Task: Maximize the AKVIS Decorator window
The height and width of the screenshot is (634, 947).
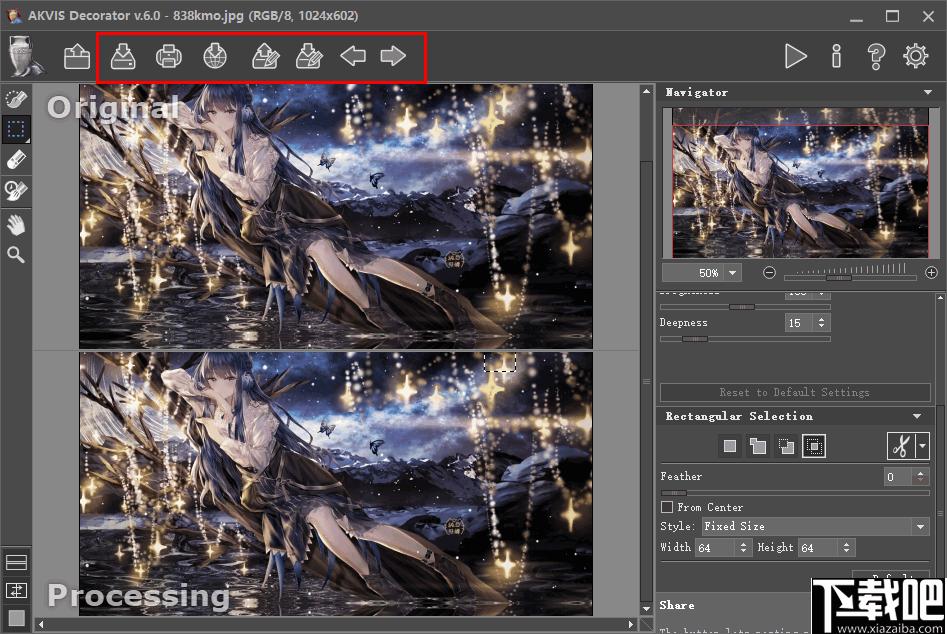Action: click(x=893, y=16)
